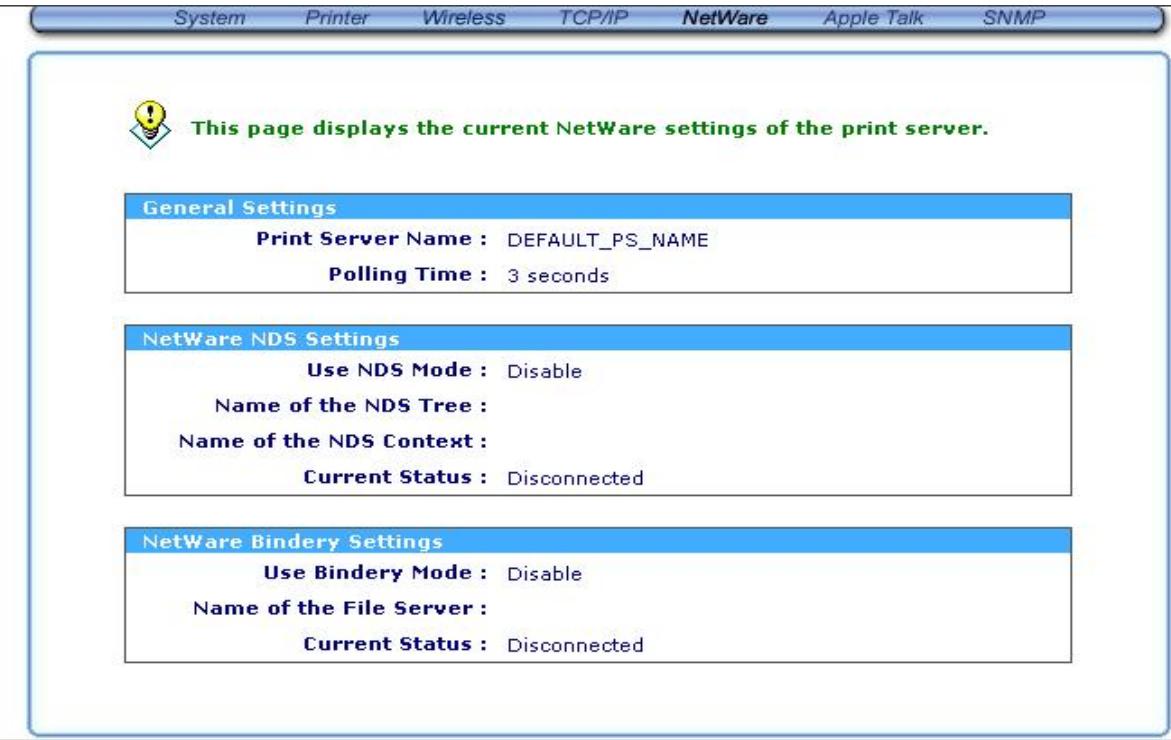Click the General Settings header

pos(597,207)
